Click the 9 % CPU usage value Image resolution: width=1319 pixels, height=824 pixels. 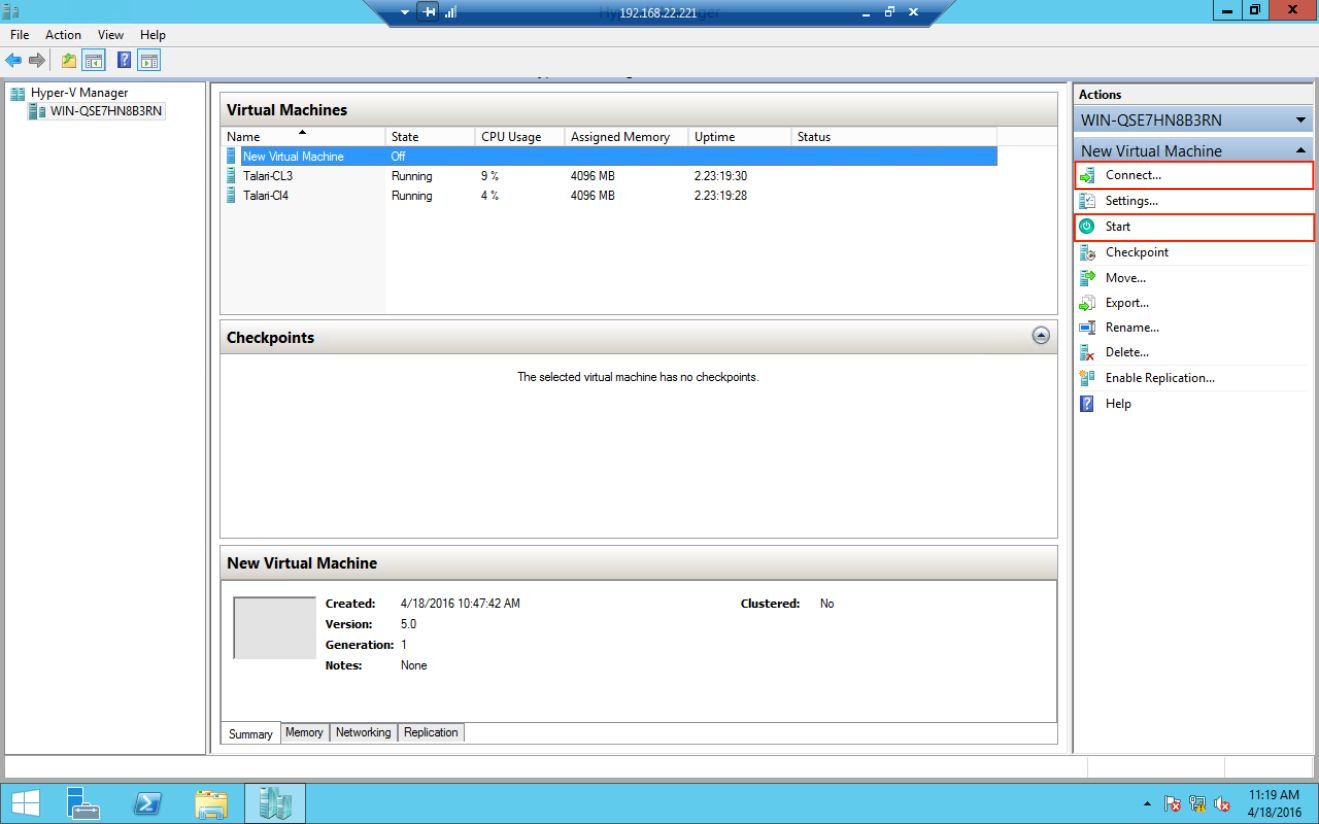(x=490, y=176)
